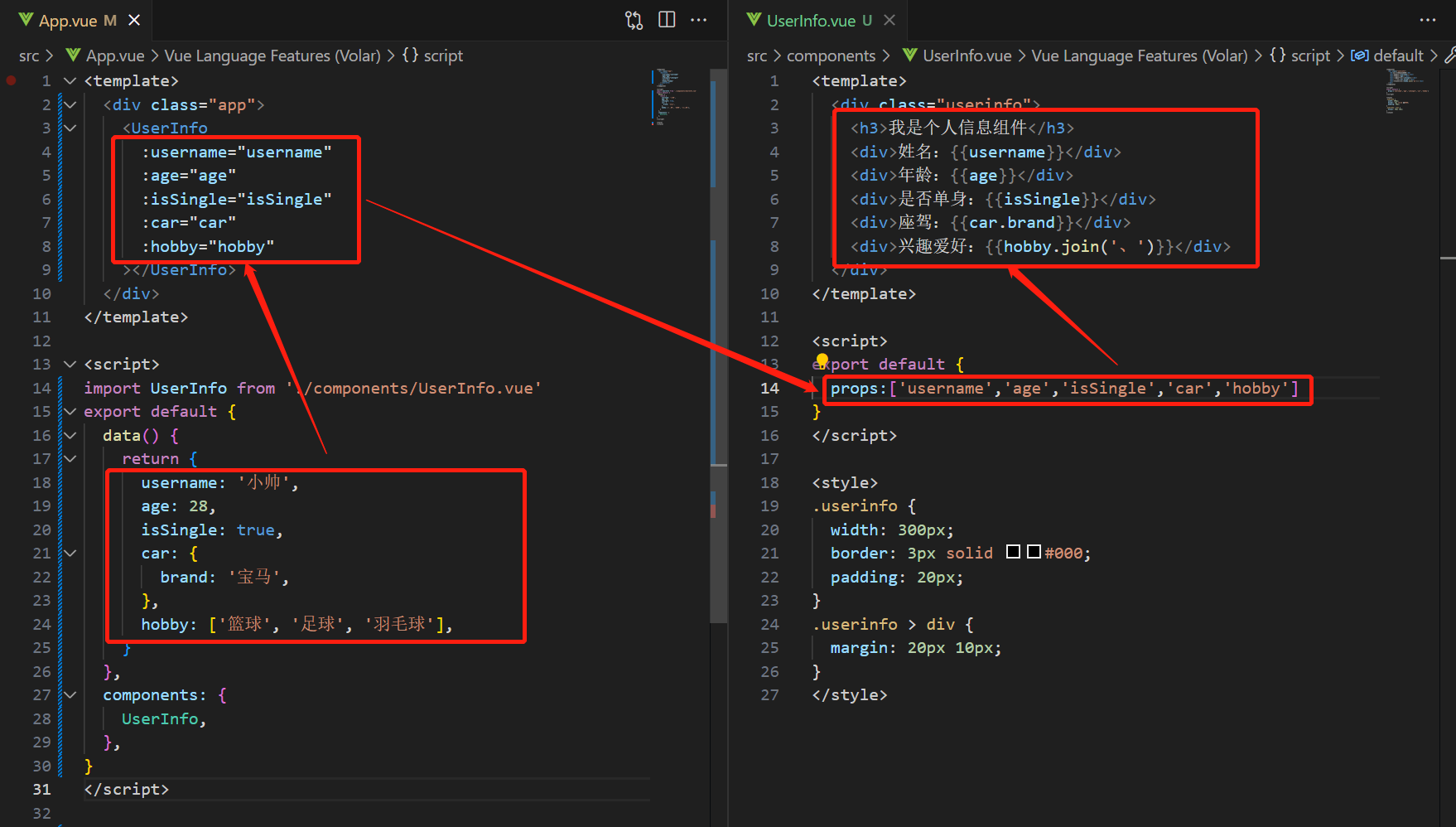Click the script breadcrumb in left editor

tap(443, 56)
